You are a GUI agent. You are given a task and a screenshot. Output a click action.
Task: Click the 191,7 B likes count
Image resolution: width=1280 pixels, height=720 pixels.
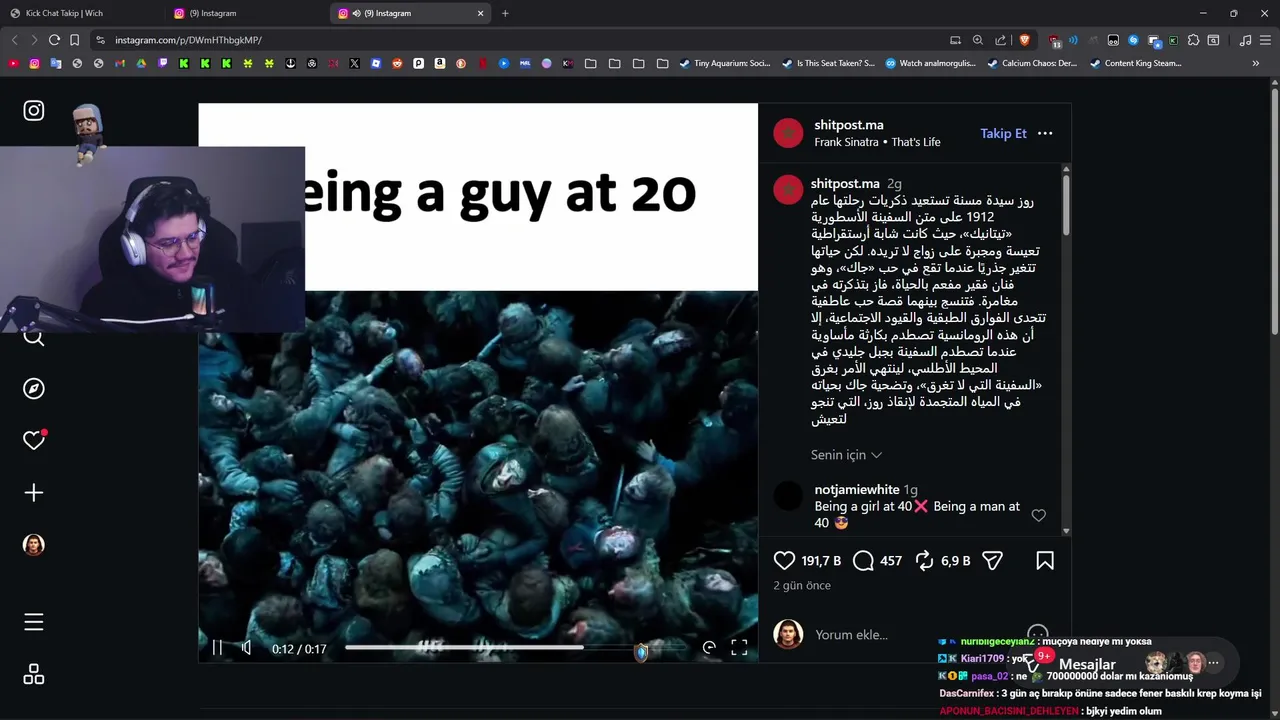[x=821, y=561]
